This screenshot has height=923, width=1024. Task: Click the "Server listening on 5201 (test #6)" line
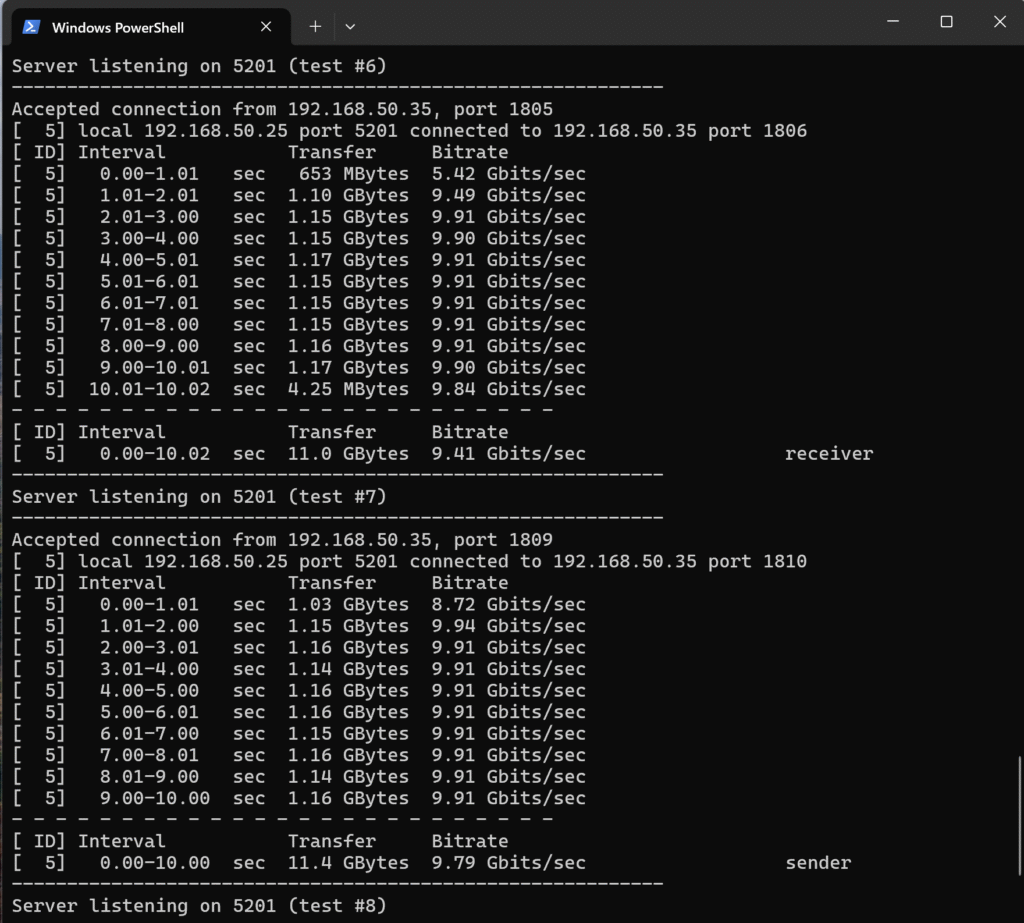click(x=199, y=66)
